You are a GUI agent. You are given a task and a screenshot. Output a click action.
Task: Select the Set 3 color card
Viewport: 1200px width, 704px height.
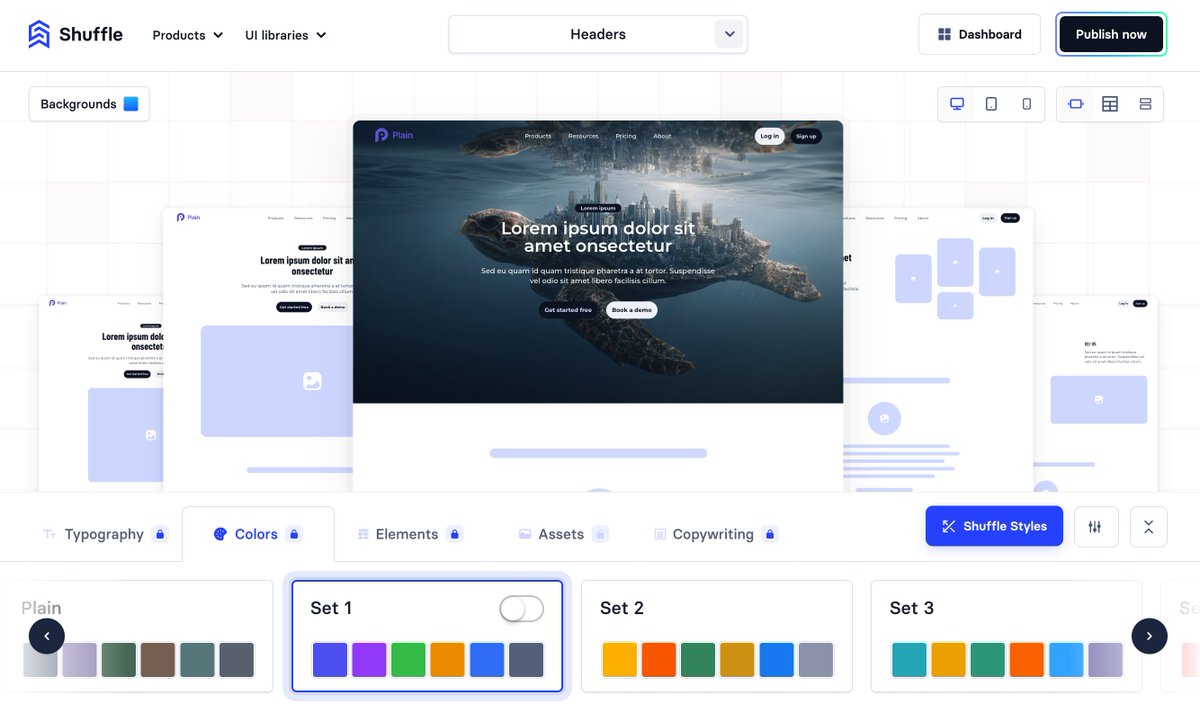pyautogui.click(x=1006, y=636)
